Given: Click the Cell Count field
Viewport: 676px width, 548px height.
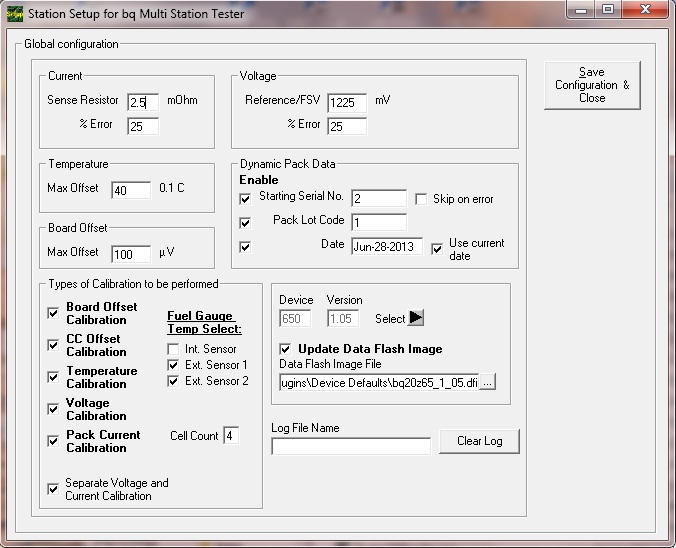Looking at the screenshot, I should pos(231,435).
